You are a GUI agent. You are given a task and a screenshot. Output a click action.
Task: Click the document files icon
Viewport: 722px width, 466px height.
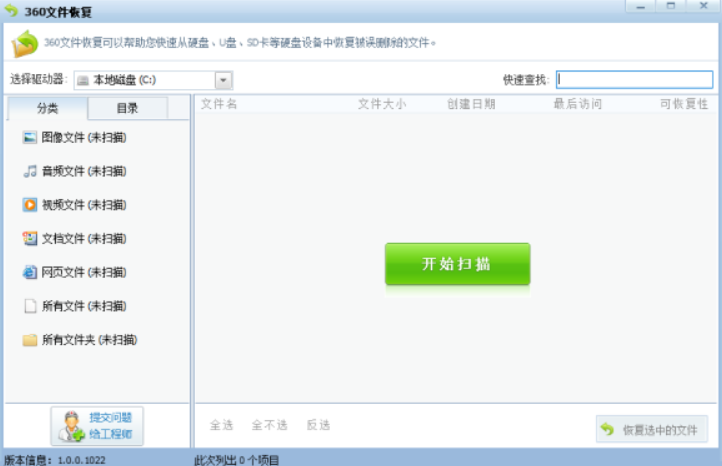30,238
